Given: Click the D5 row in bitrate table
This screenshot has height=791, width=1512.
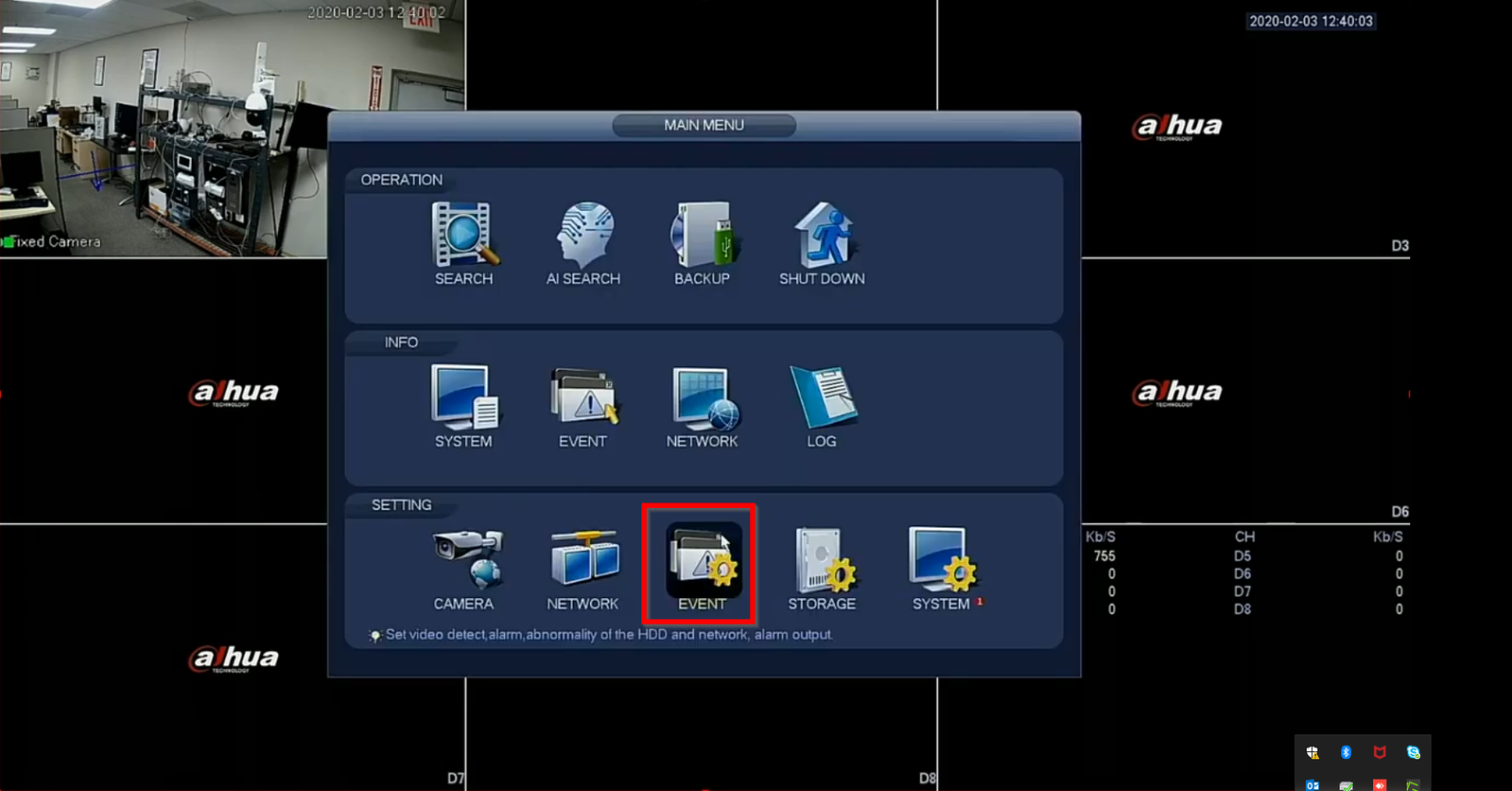Looking at the screenshot, I should point(1243,556).
